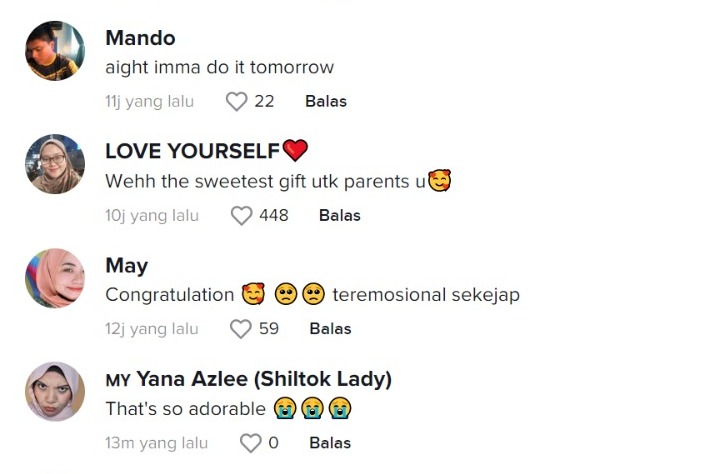Image resolution: width=719 pixels, height=474 pixels.
Task: Reply to Yana Azlee using Balas
Action: (x=330, y=443)
